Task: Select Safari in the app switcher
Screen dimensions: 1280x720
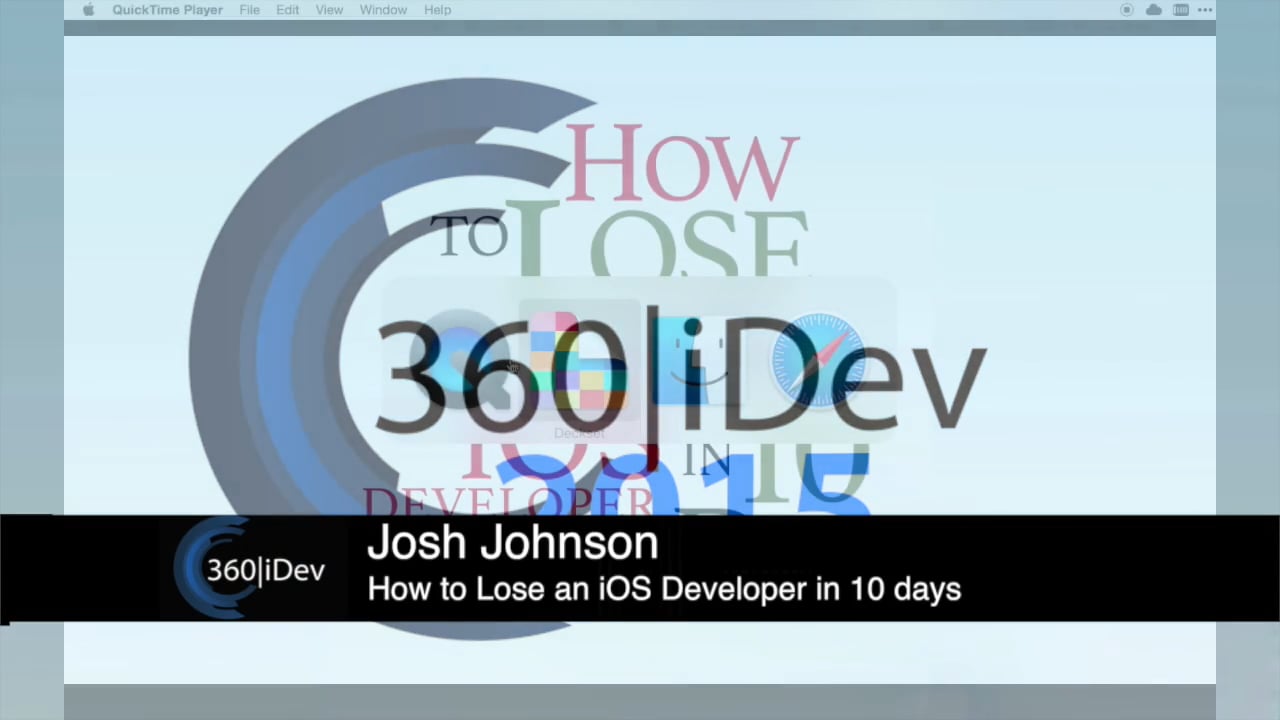Action: point(818,362)
